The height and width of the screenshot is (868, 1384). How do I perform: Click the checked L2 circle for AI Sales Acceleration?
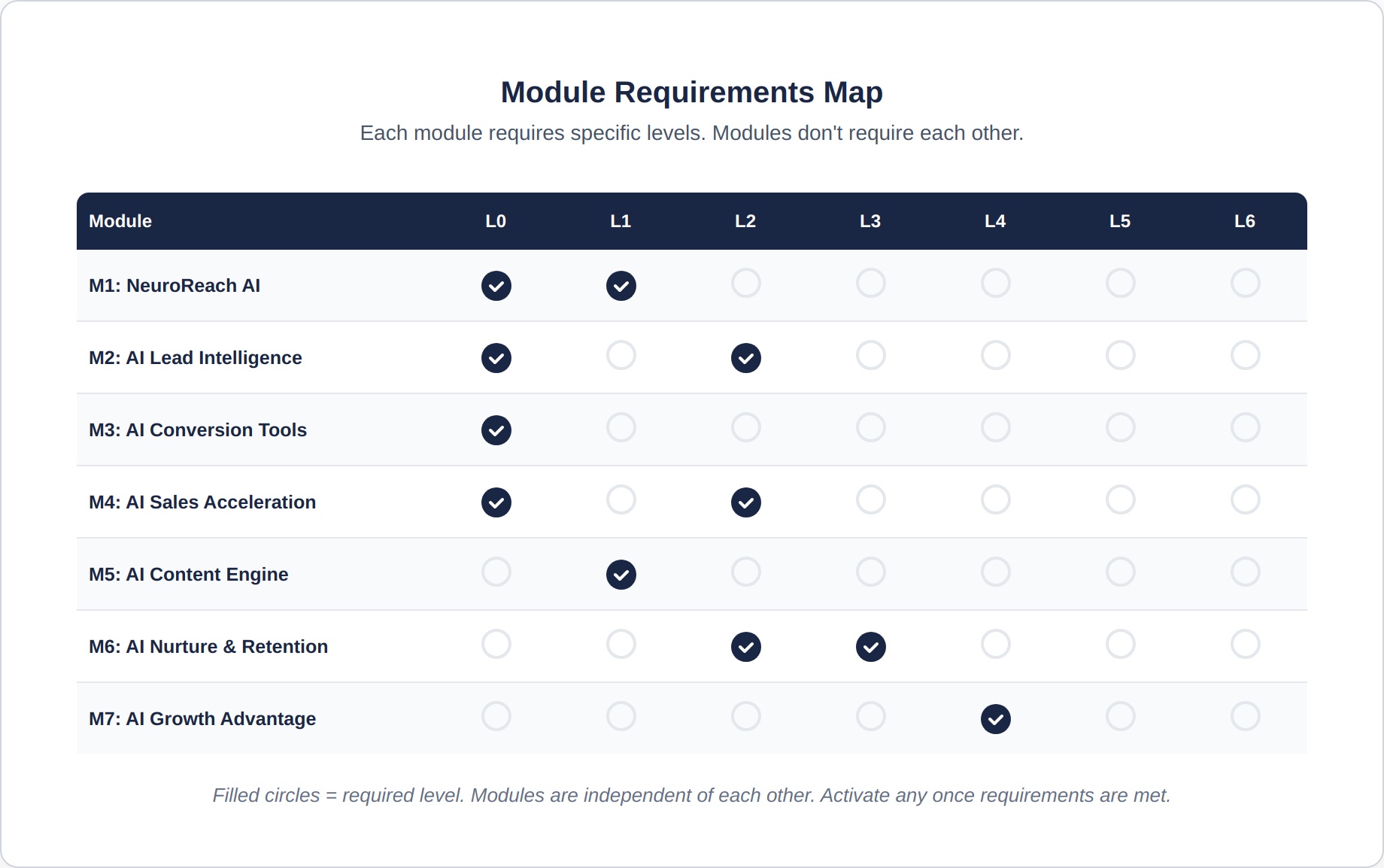(x=746, y=502)
